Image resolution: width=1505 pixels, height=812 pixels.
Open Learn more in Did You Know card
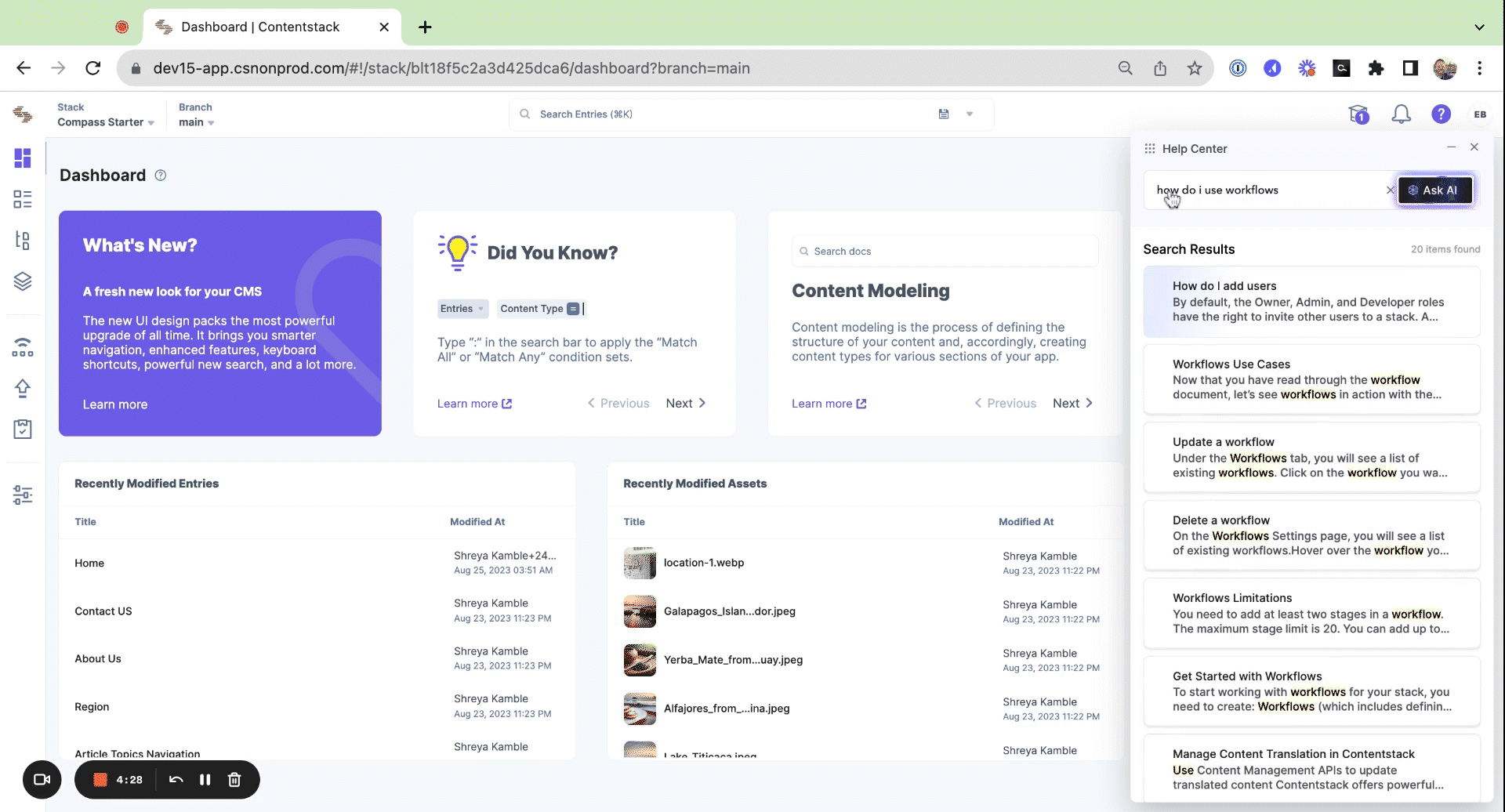pyautogui.click(x=474, y=404)
